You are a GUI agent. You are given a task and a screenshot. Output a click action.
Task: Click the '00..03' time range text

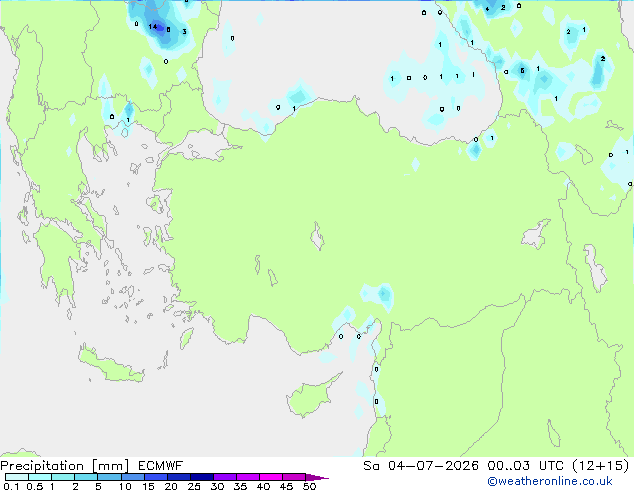pyautogui.click(x=508, y=466)
